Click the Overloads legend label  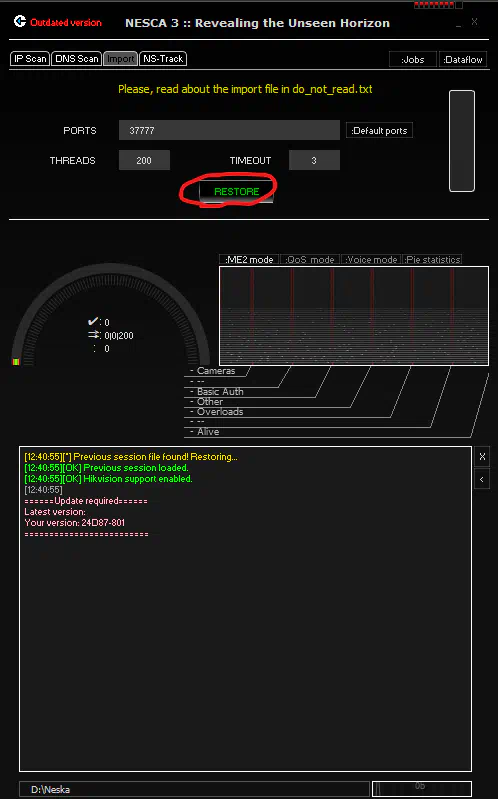220,412
